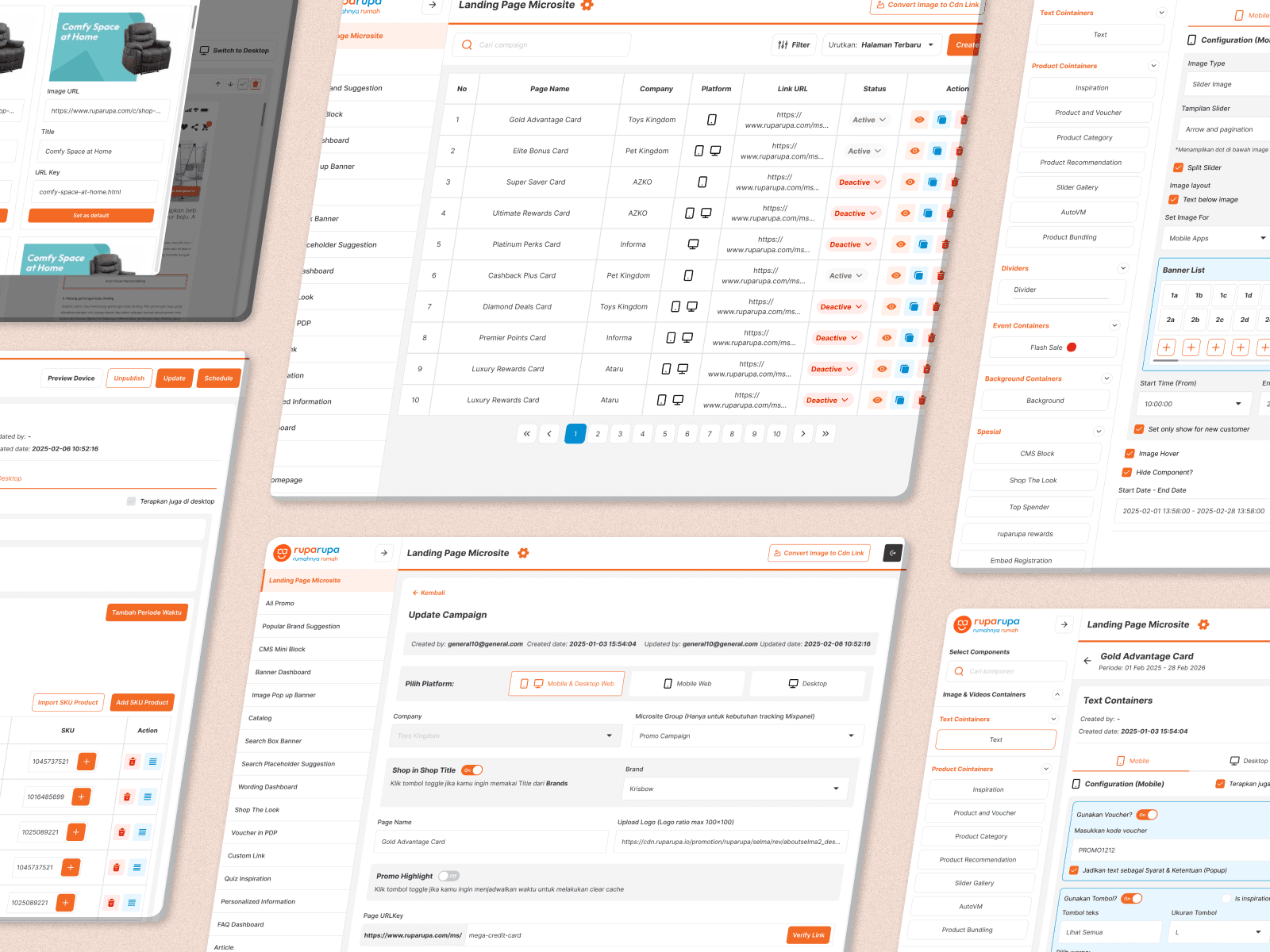1270x952 pixels.
Task: Click the eye icon in Luxury Rewards Card Ataru row 9
Action: (x=882, y=369)
